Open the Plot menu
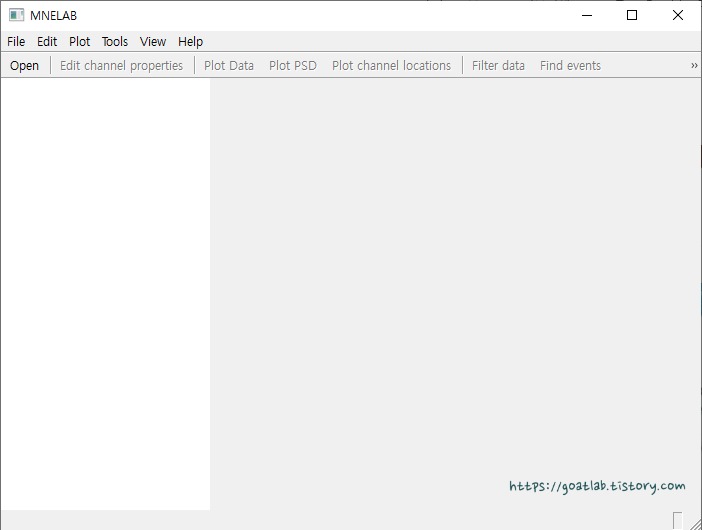Image resolution: width=702 pixels, height=530 pixels. [79, 42]
